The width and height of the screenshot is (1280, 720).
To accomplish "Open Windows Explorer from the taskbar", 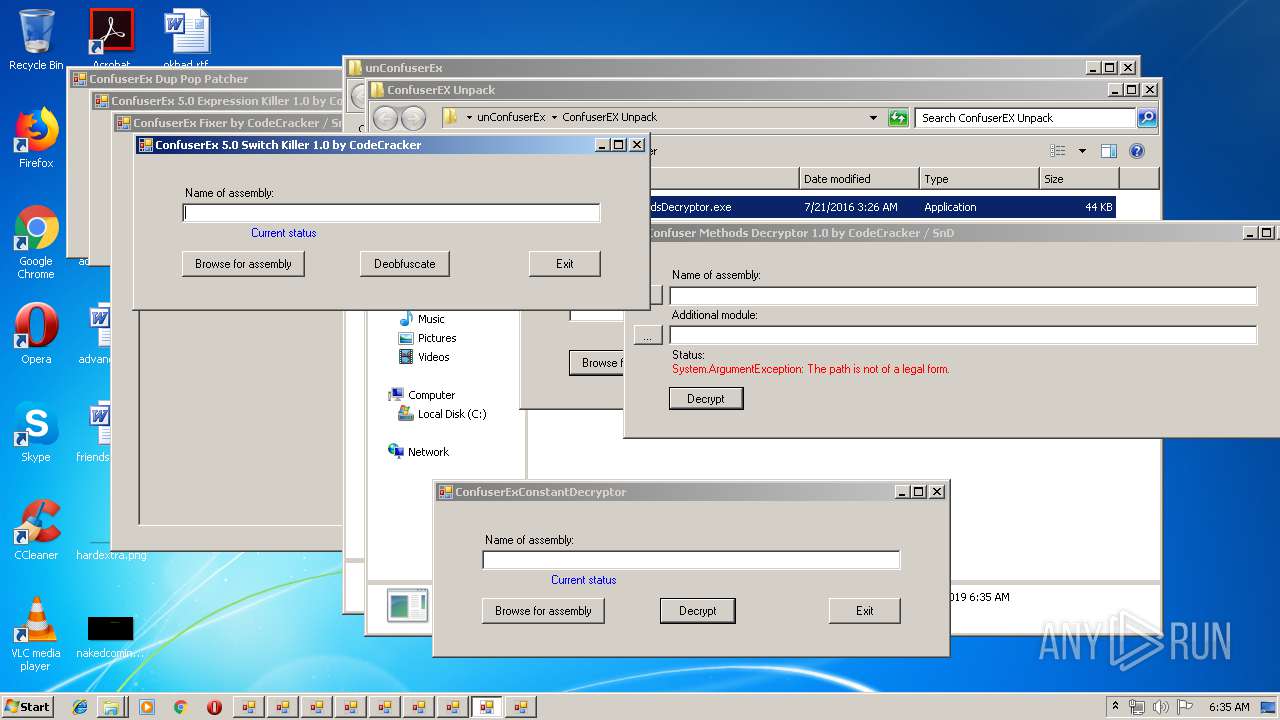I will click(111, 707).
